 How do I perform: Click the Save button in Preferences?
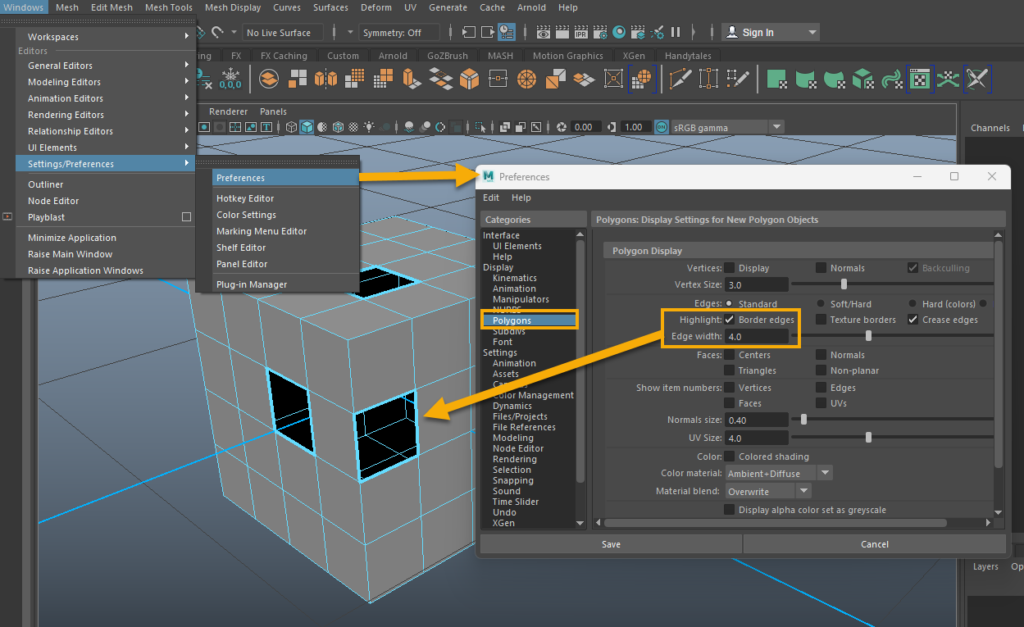tap(611, 544)
